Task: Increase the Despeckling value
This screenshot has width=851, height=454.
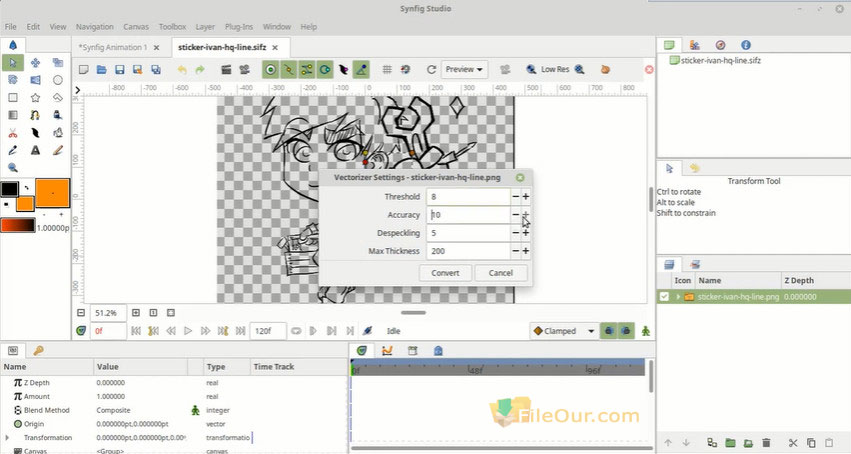Action: pos(525,233)
